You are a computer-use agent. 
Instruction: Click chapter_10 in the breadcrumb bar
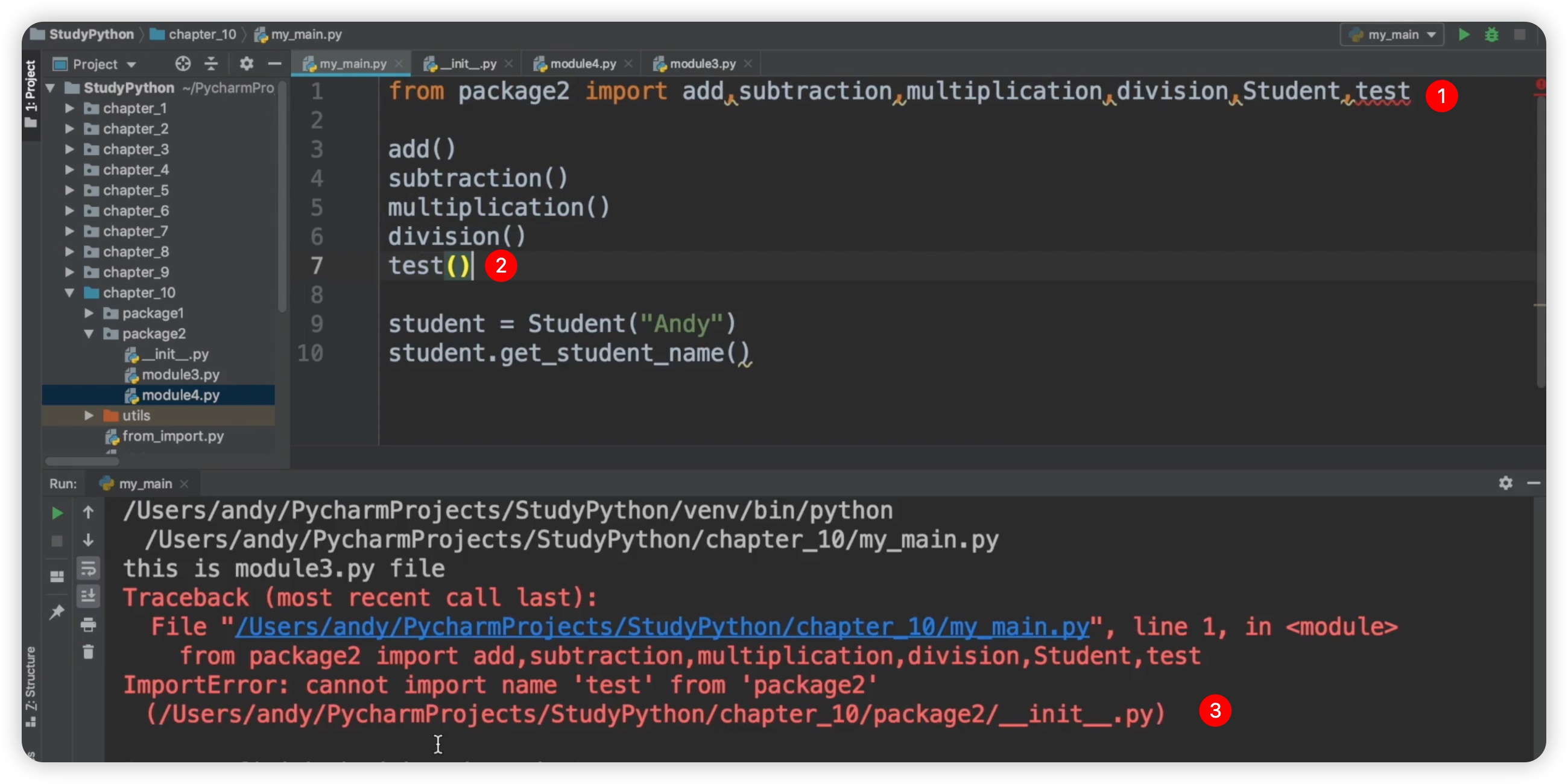(193, 34)
